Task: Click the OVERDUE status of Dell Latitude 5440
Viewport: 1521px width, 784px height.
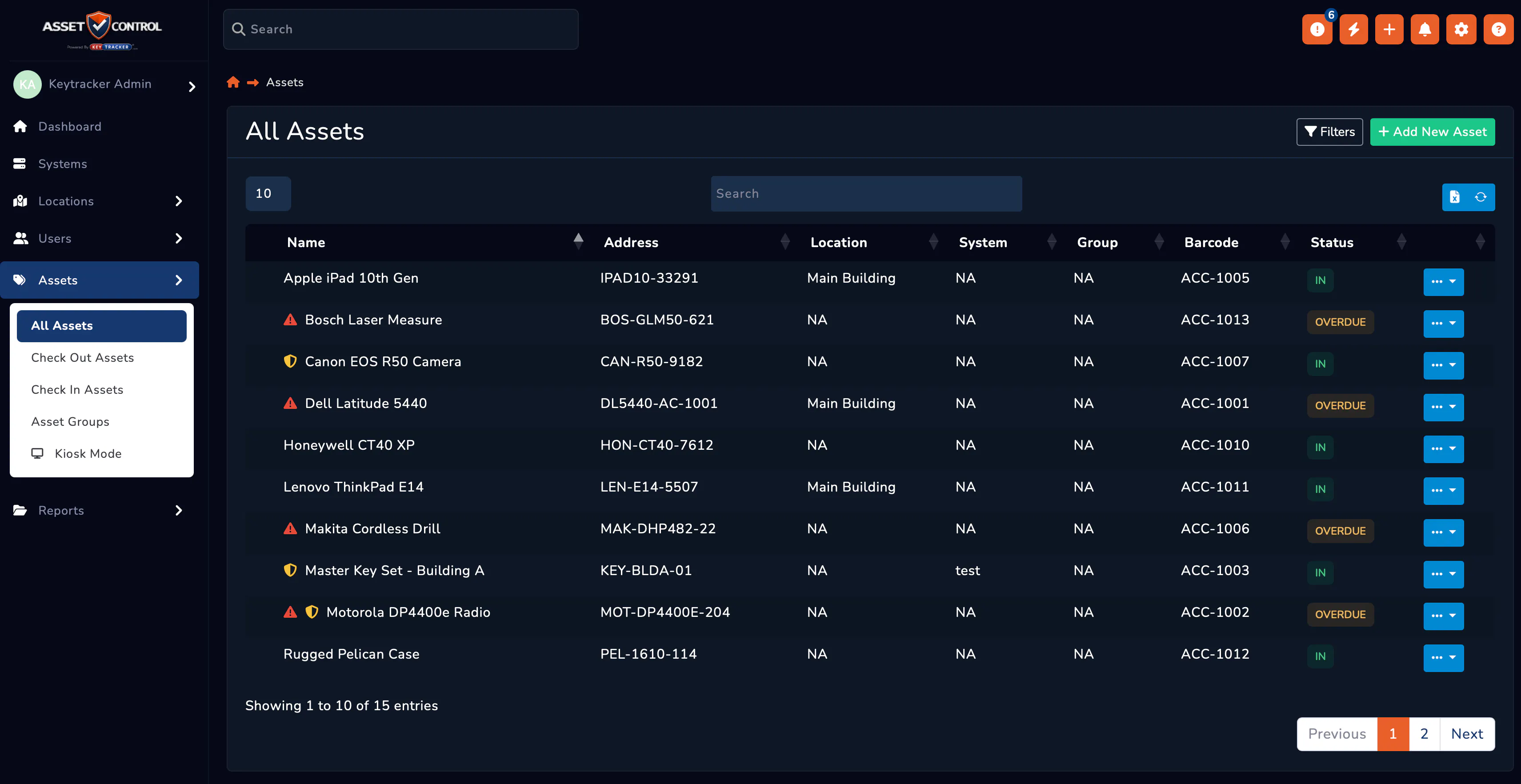Action: (1341, 406)
